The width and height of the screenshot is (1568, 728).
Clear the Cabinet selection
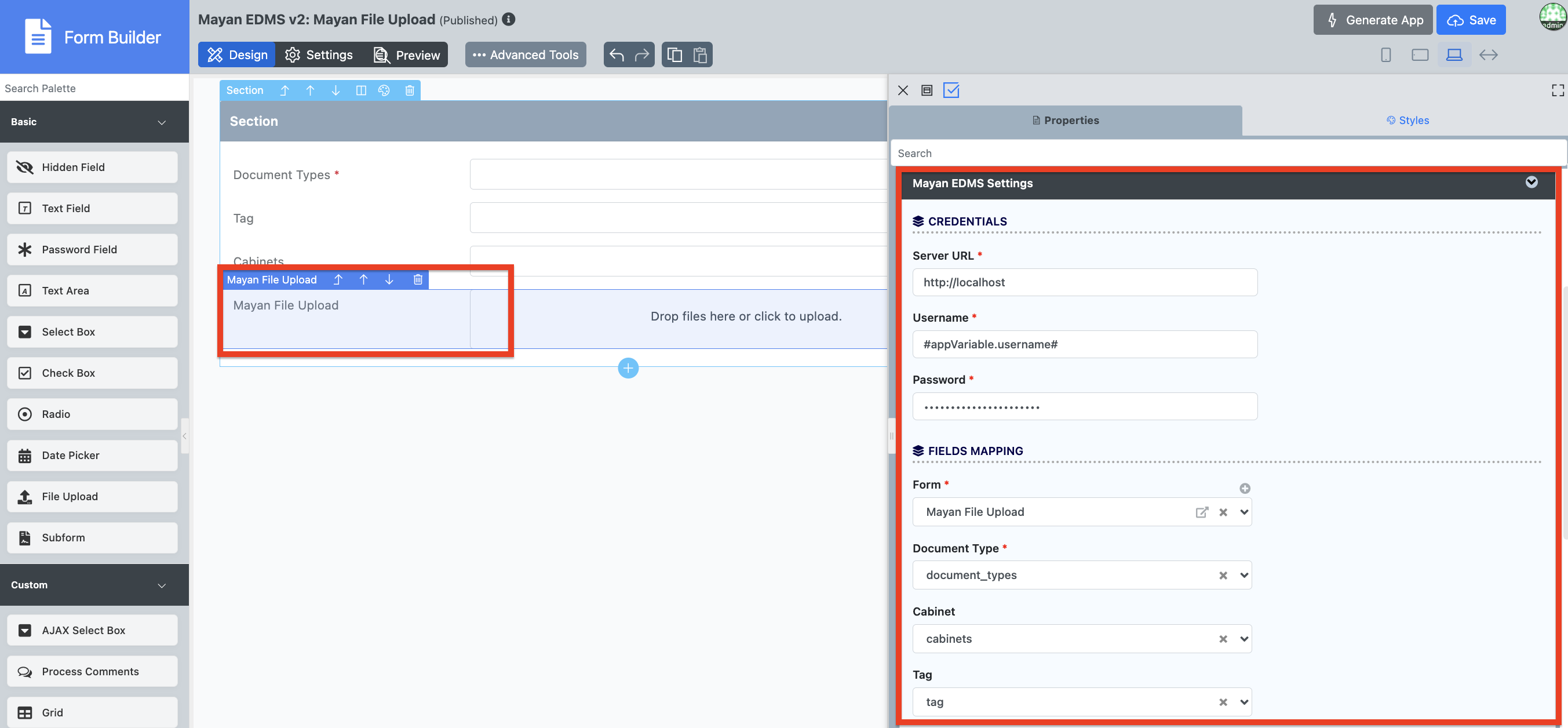pyautogui.click(x=1223, y=639)
